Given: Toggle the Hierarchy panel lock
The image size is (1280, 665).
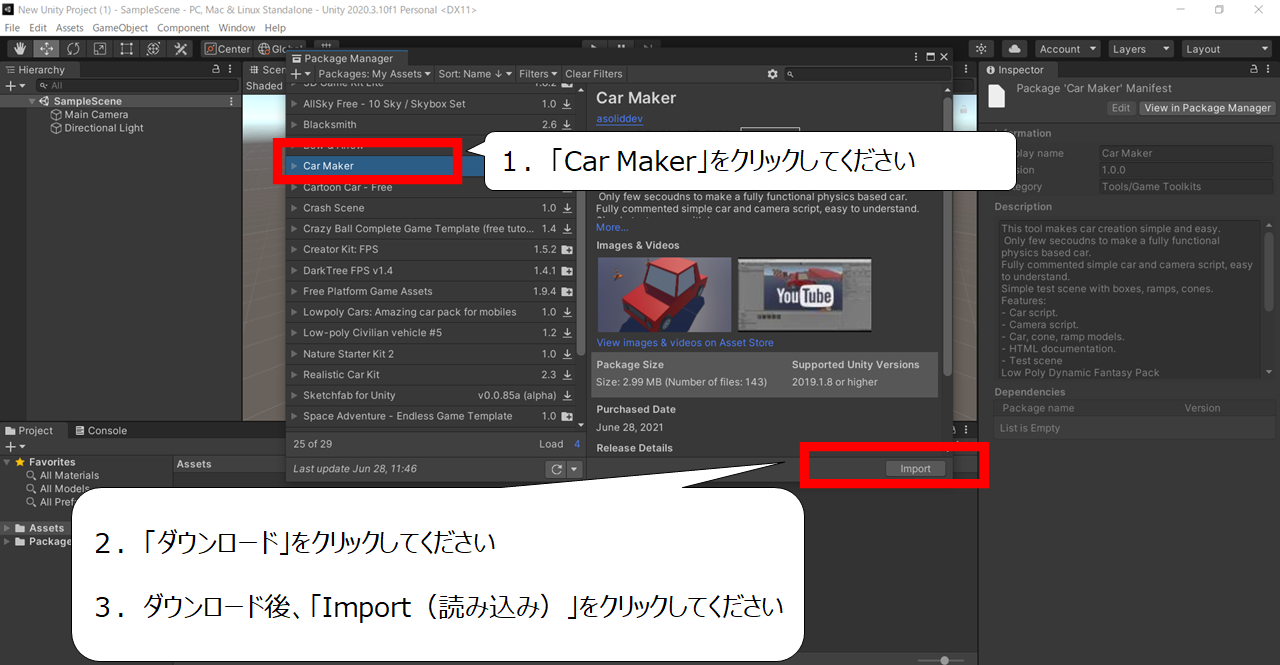Looking at the screenshot, I should click(216, 70).
